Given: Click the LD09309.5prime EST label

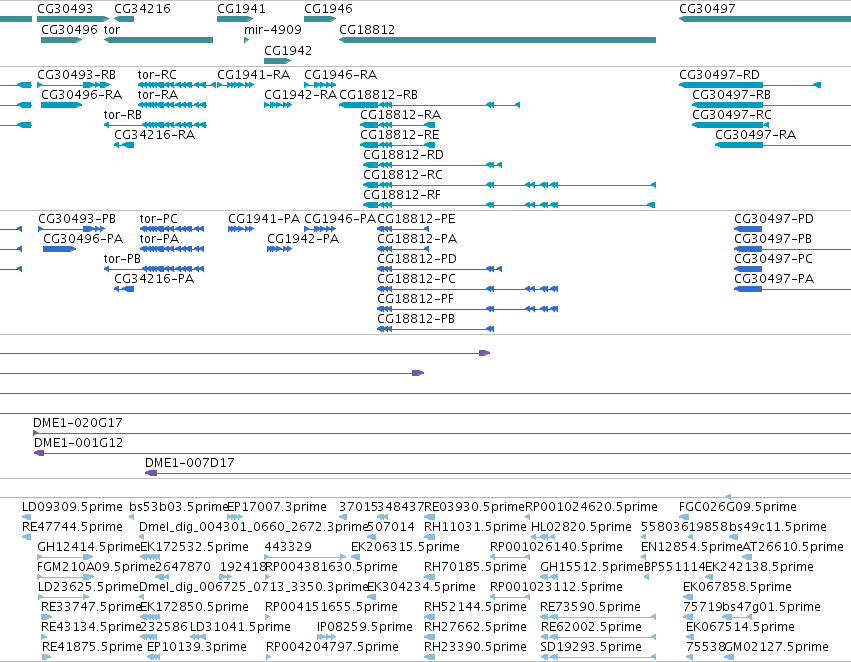Looking at the screenshot, I should pos(72,507).
